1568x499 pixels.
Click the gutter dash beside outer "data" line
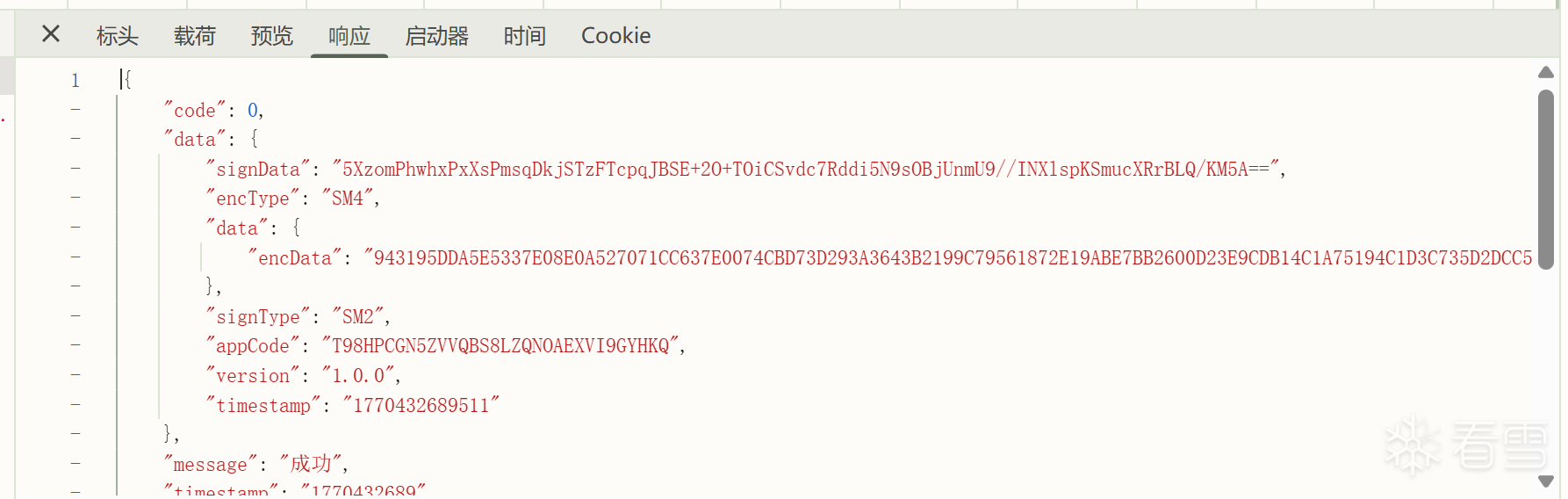point(76,139)
